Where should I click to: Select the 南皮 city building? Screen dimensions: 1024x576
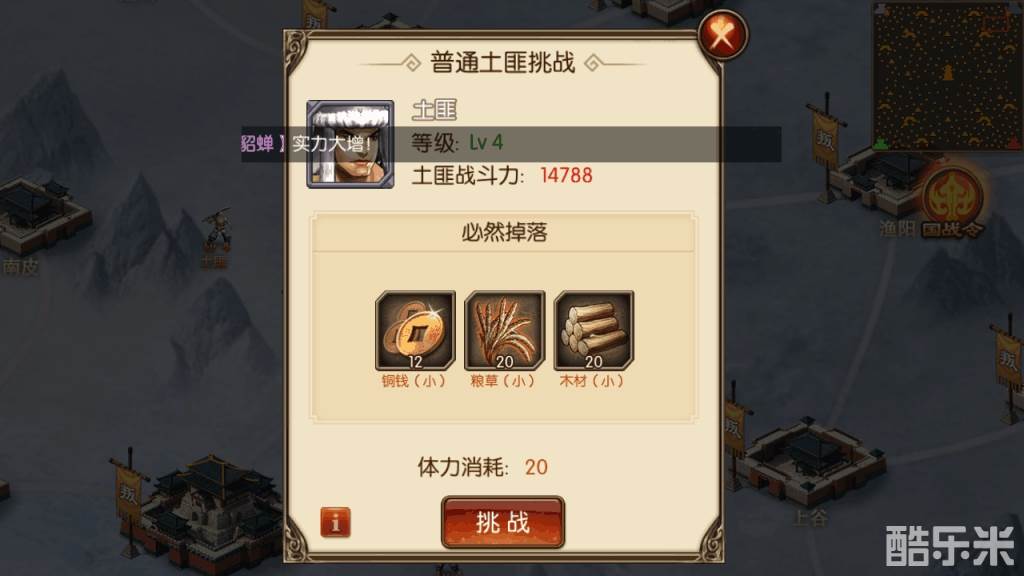point(39,214)
